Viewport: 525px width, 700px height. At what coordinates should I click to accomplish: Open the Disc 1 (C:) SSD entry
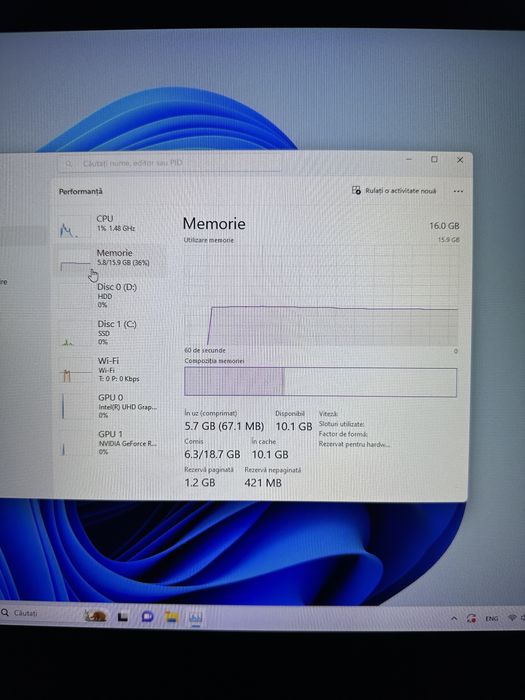pyautogui.click(x=111, y=333)
